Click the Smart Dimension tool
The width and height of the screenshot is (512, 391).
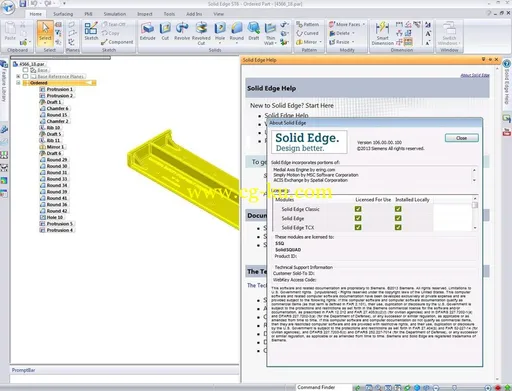[382, 33]
